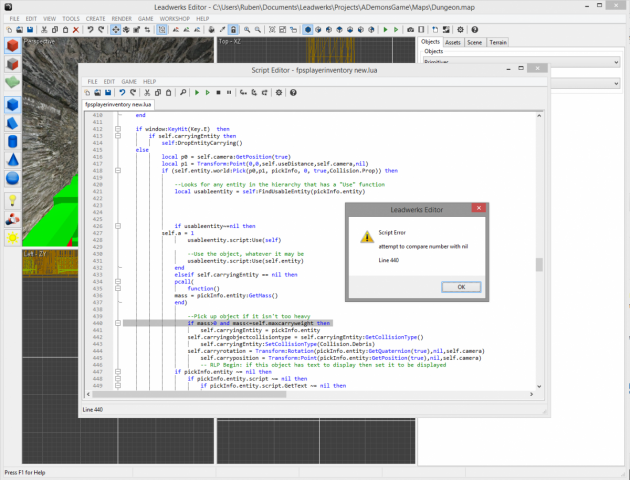Click the Script Editor find magnifier icon
This screenshot has height=480, width=630.
coord(185,92)
